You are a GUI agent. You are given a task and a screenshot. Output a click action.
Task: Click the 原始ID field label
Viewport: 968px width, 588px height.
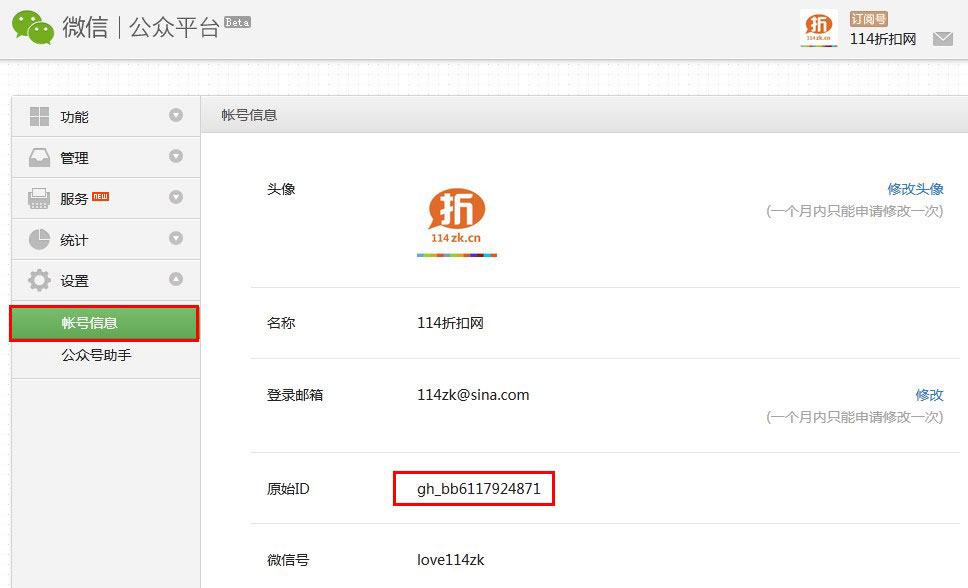[288, 489]
